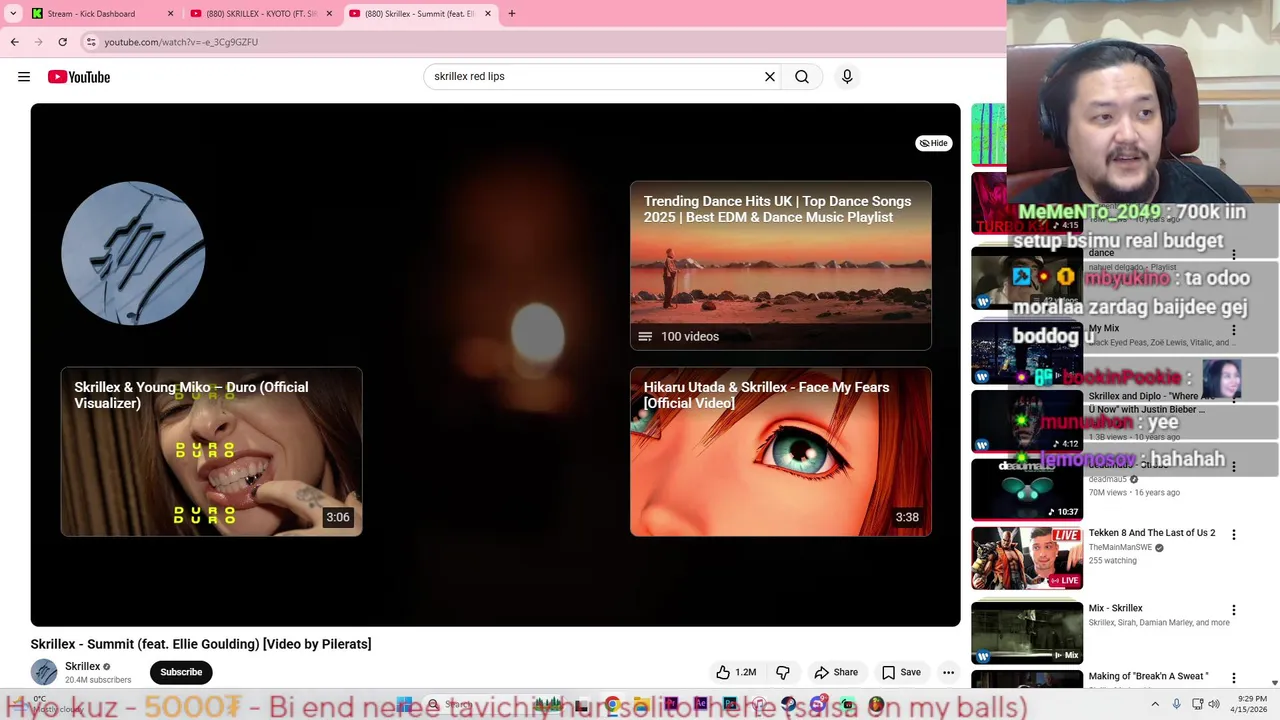Share the video with Share button

tap(836, 672)
